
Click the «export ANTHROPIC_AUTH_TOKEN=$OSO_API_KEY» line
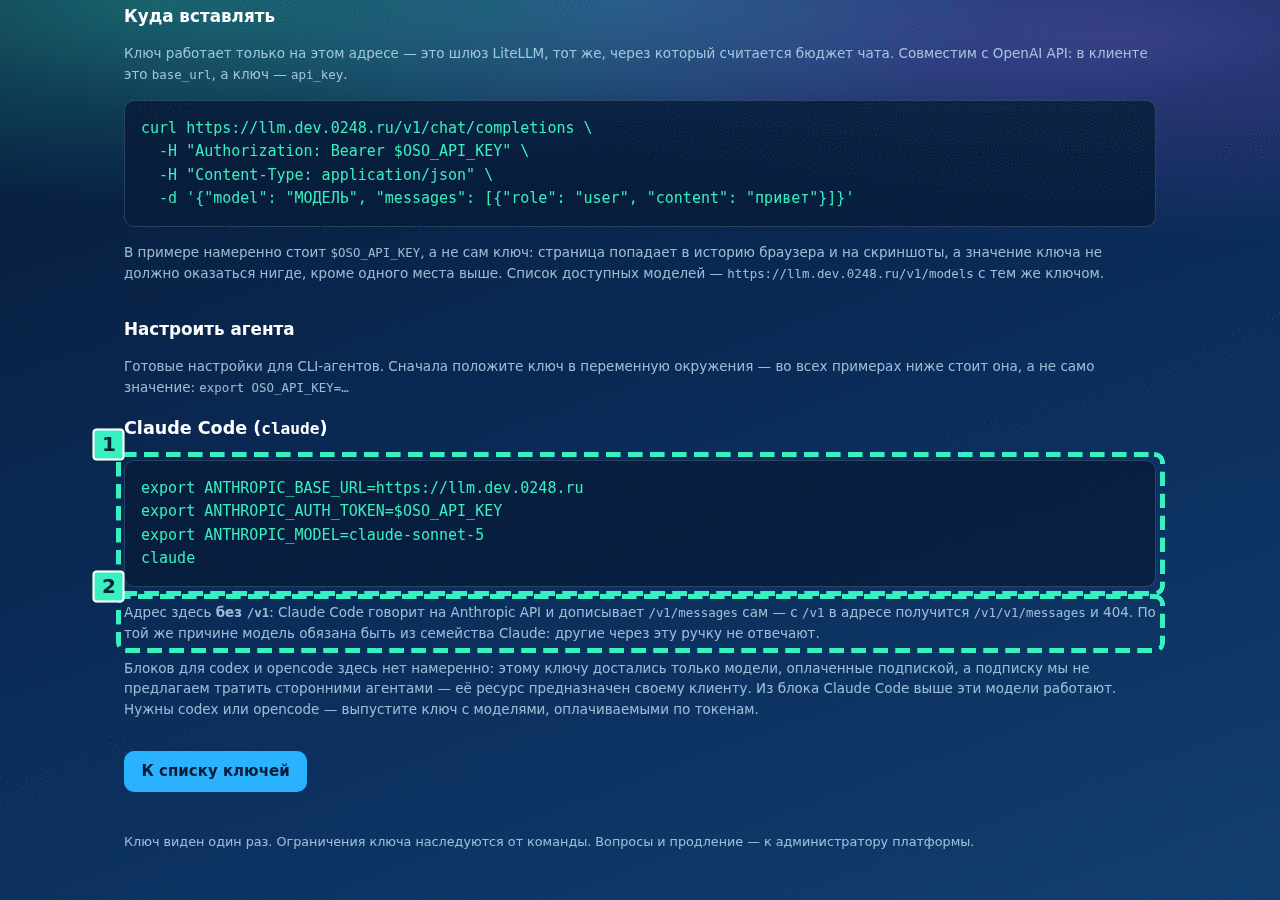click(x=321, y=511)
